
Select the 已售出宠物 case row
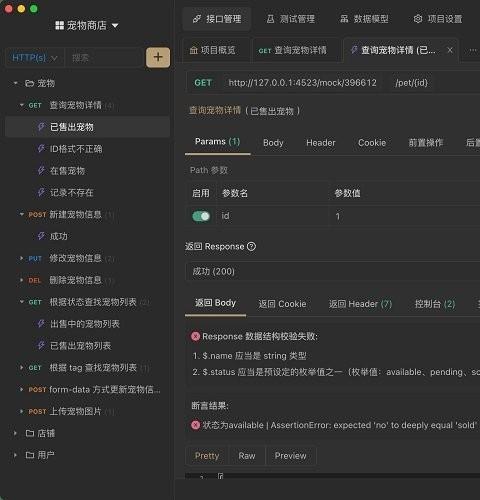coord(87,127)
